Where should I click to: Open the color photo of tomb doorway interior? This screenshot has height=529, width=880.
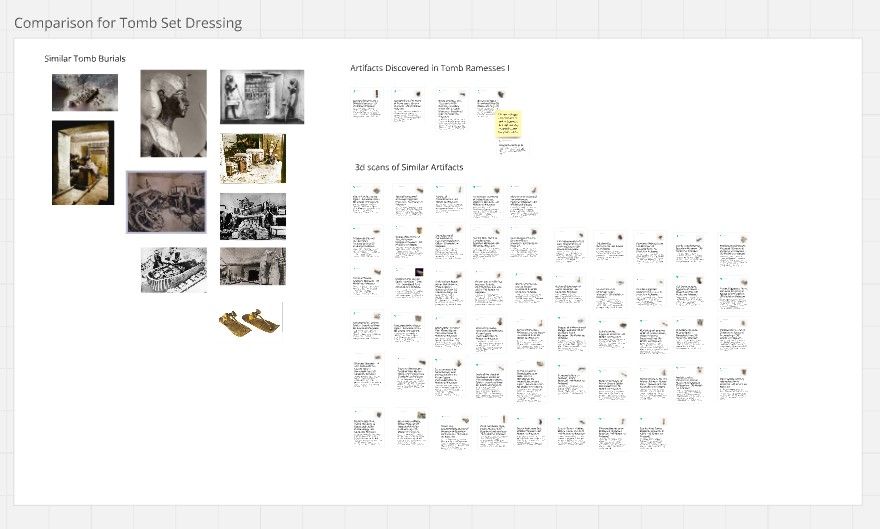coord(83,163)
